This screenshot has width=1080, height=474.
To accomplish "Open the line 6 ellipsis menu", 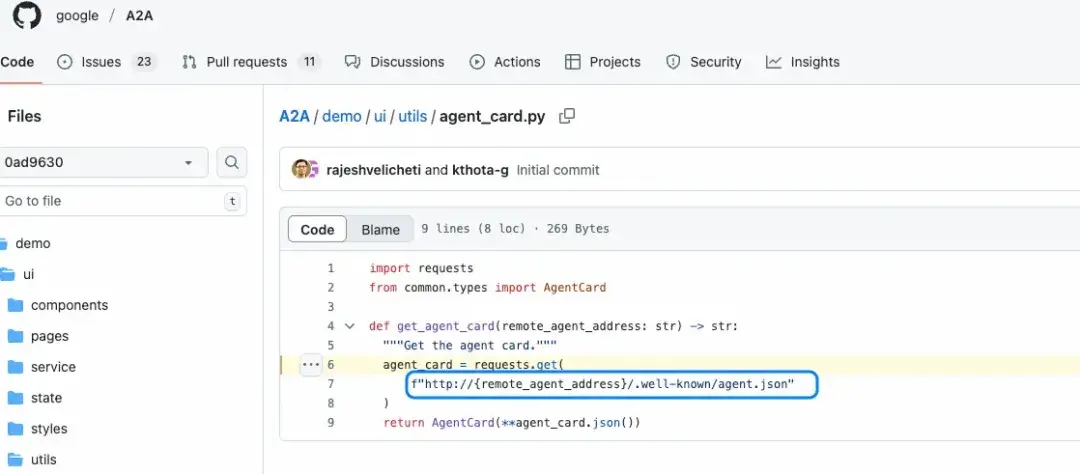I will click(310, 365).
